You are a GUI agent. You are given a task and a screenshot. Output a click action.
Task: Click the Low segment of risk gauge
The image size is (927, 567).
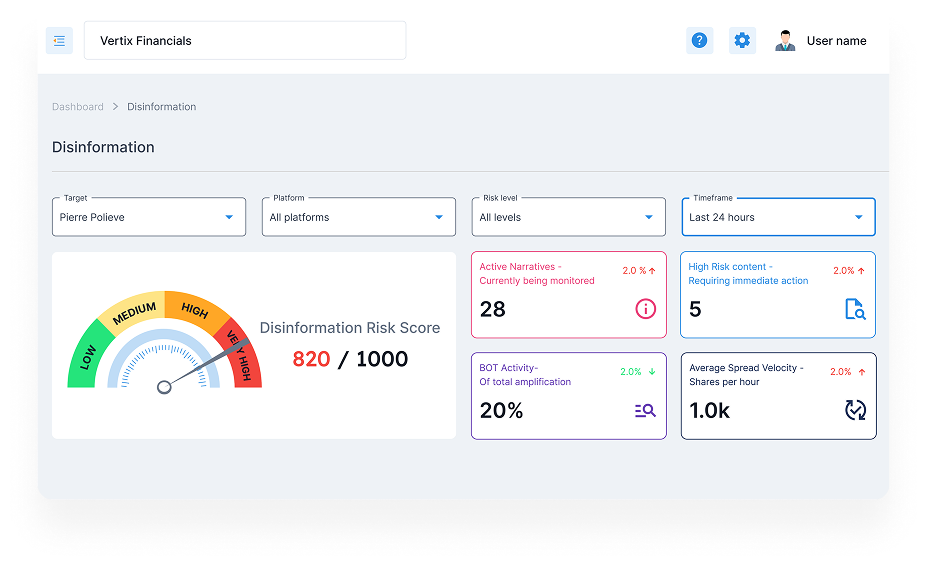87,357
